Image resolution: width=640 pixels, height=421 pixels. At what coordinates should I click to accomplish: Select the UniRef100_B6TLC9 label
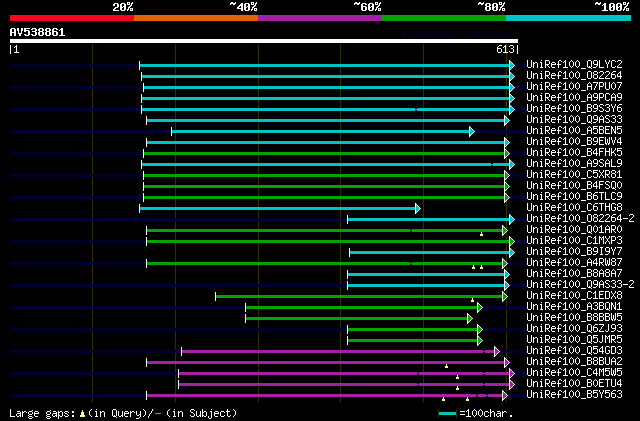(x=574, y=196)
